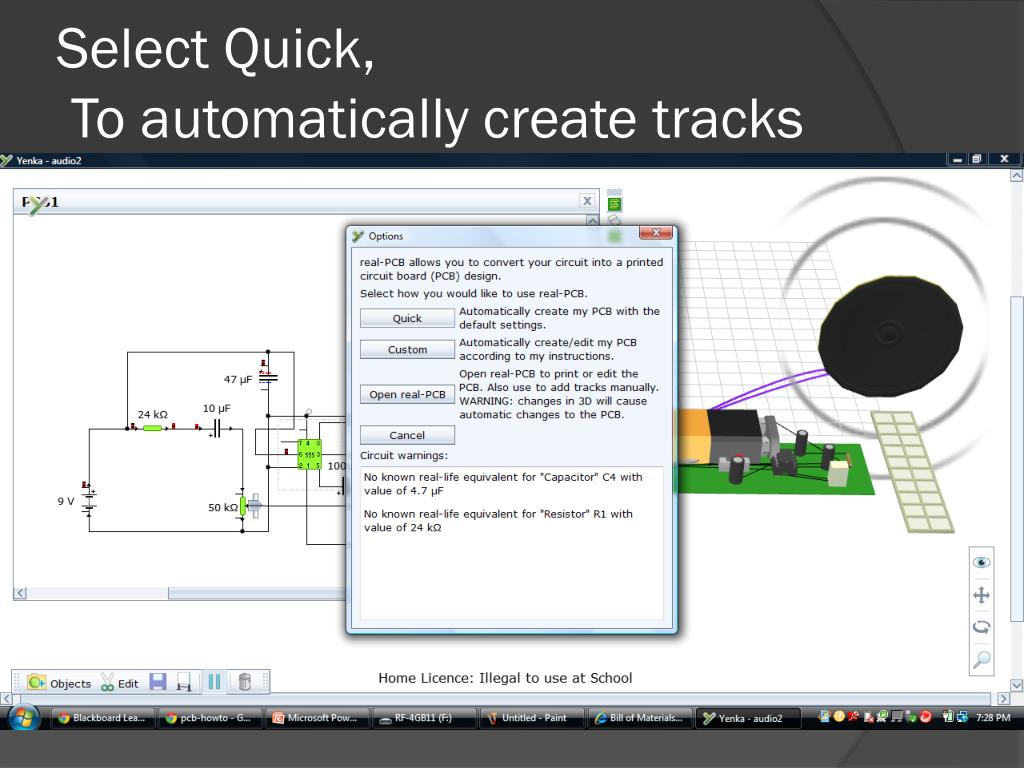Image resolution: width=1024 pixels, height=768 pixels.
Task: Click the green panel icon beside PCB1
Action: point(615,204)
